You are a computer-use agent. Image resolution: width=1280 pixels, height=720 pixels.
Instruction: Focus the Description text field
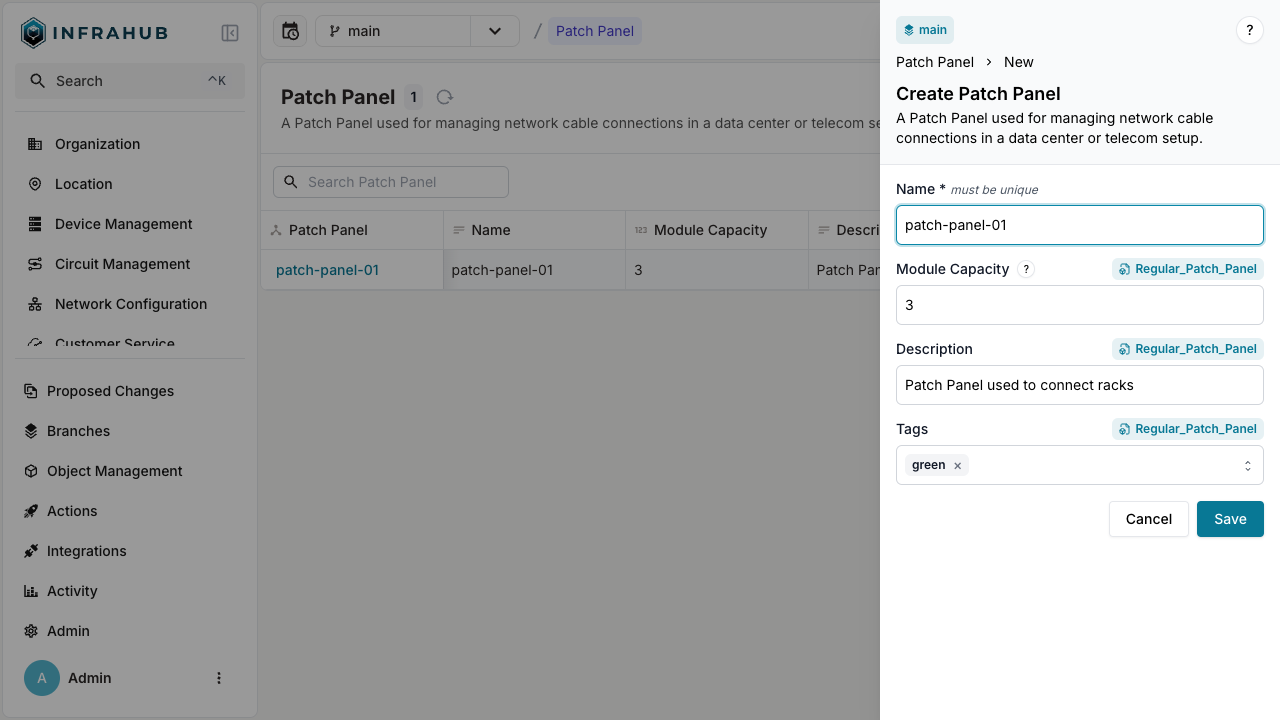point(1079,385)
